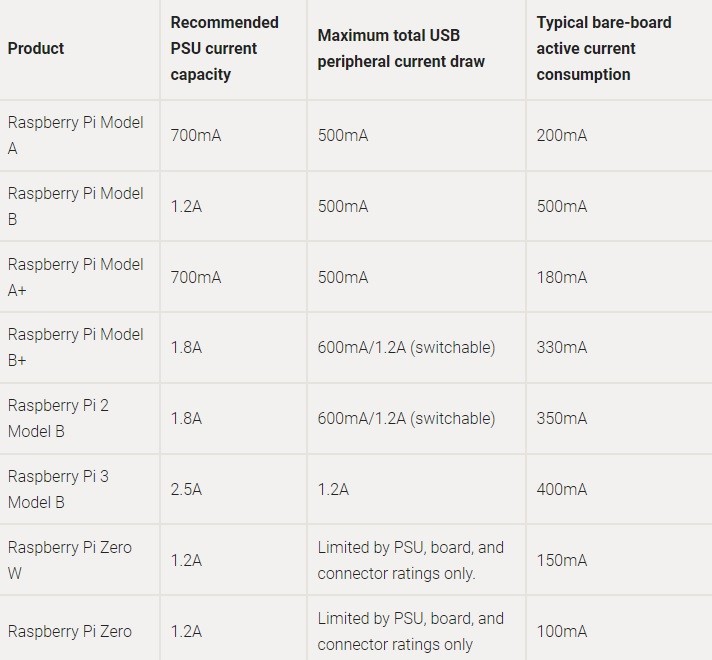Click Typical bare-board active current header
712x660 pixels.
pos(603,48)
